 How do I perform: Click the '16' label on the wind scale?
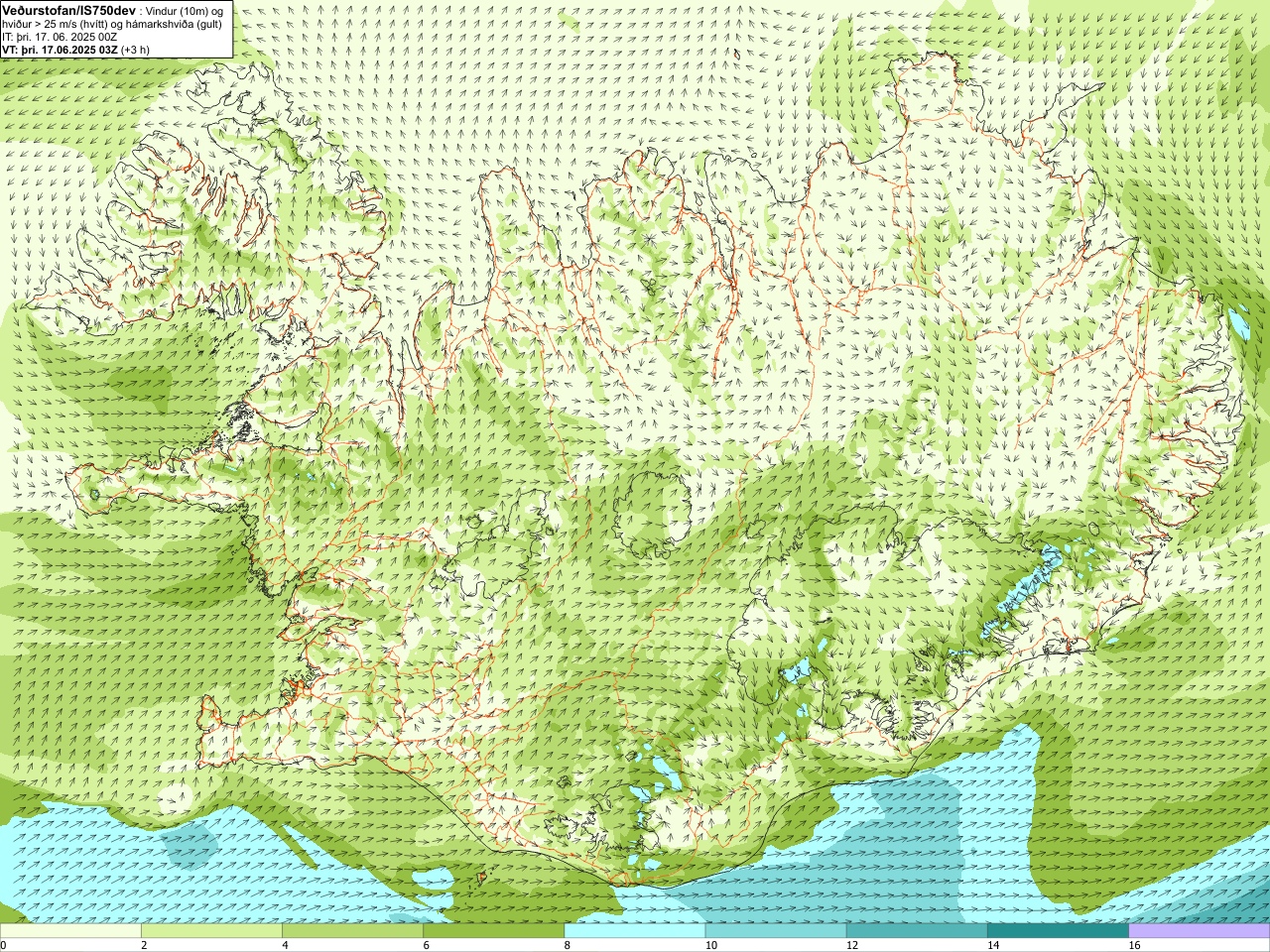[x=1135, y=945]
